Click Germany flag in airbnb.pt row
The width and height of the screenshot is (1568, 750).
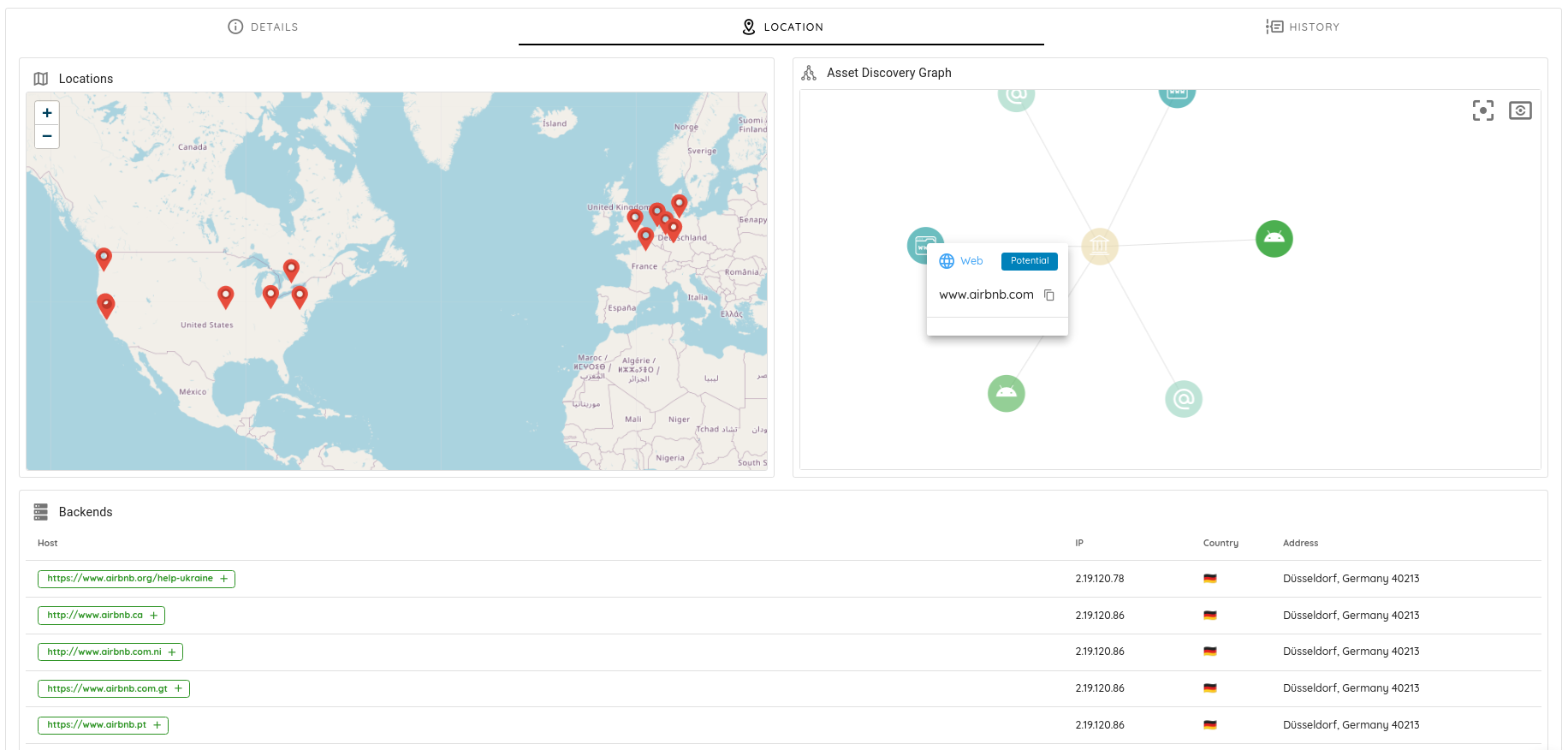click(x=1209, y=725)
